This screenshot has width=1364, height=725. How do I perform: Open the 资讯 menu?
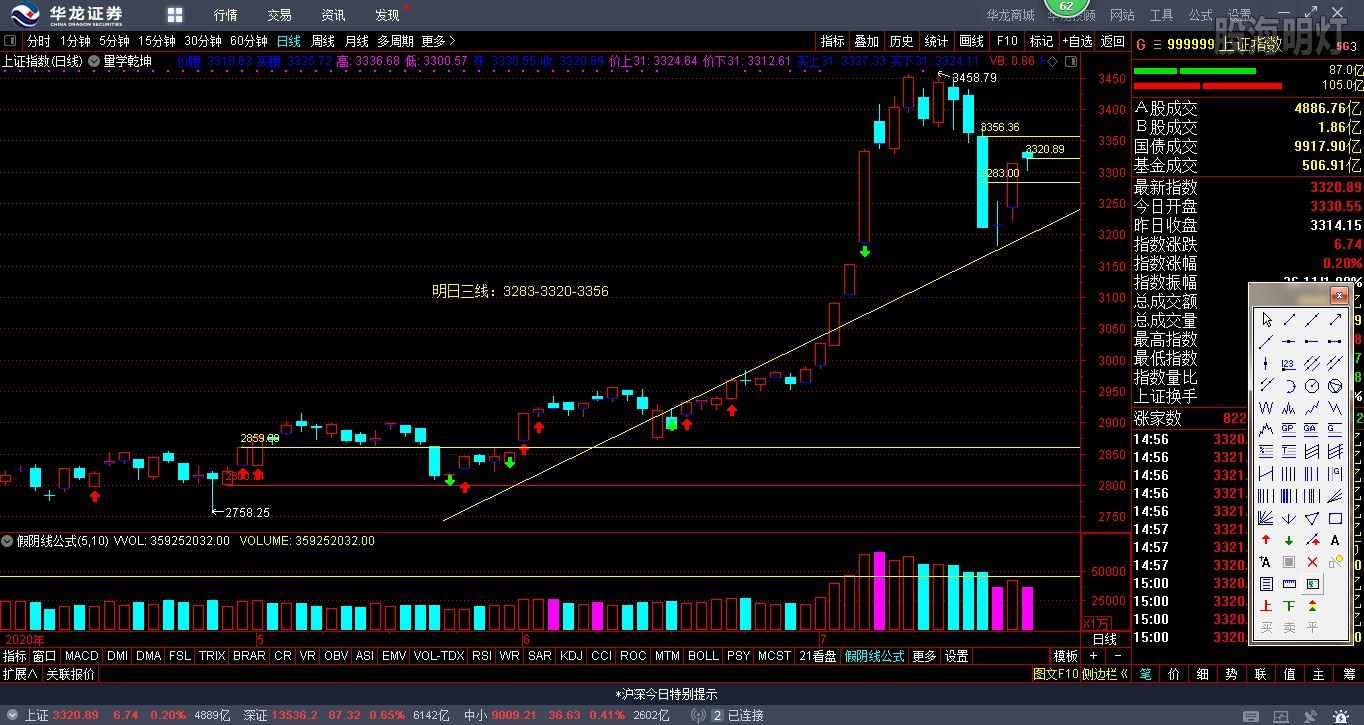coord(334,15)
